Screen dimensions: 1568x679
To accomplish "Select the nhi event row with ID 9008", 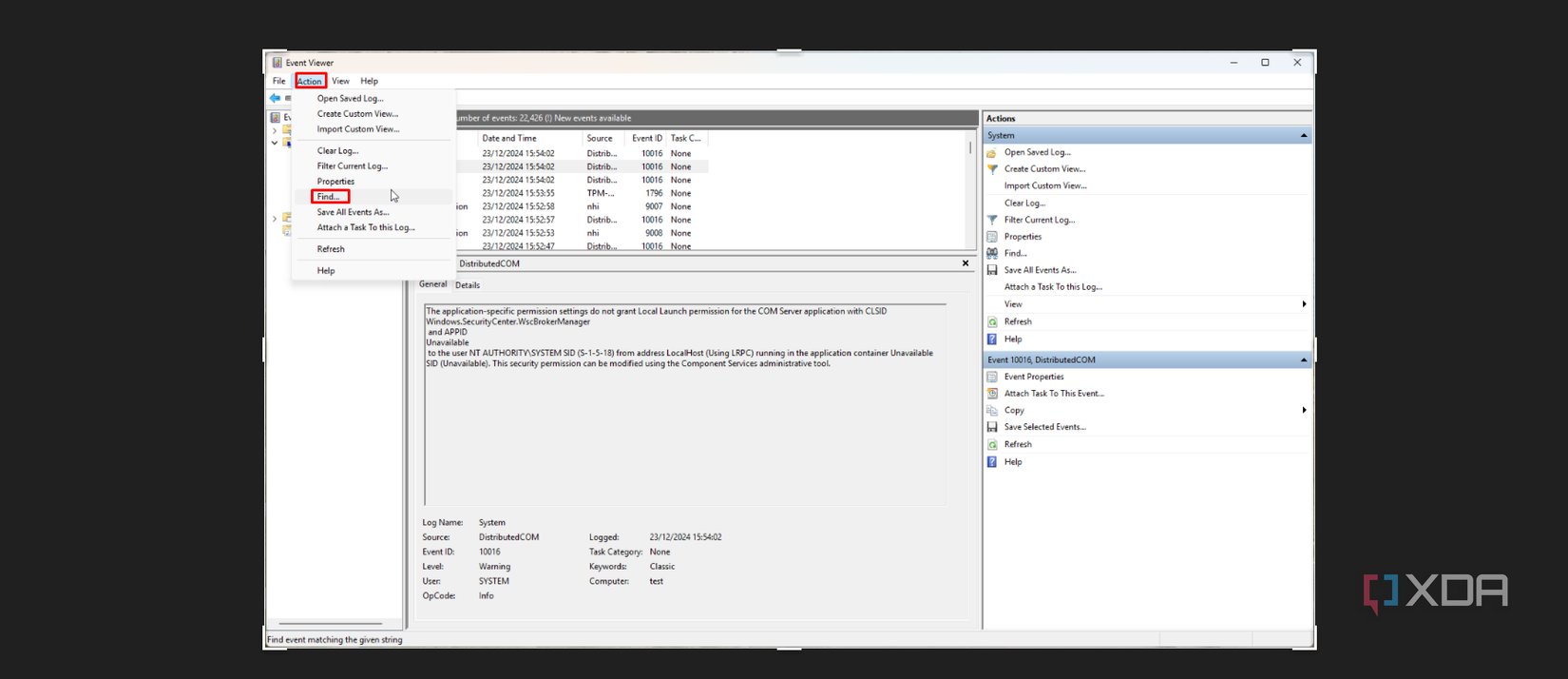I will point(582,233).
